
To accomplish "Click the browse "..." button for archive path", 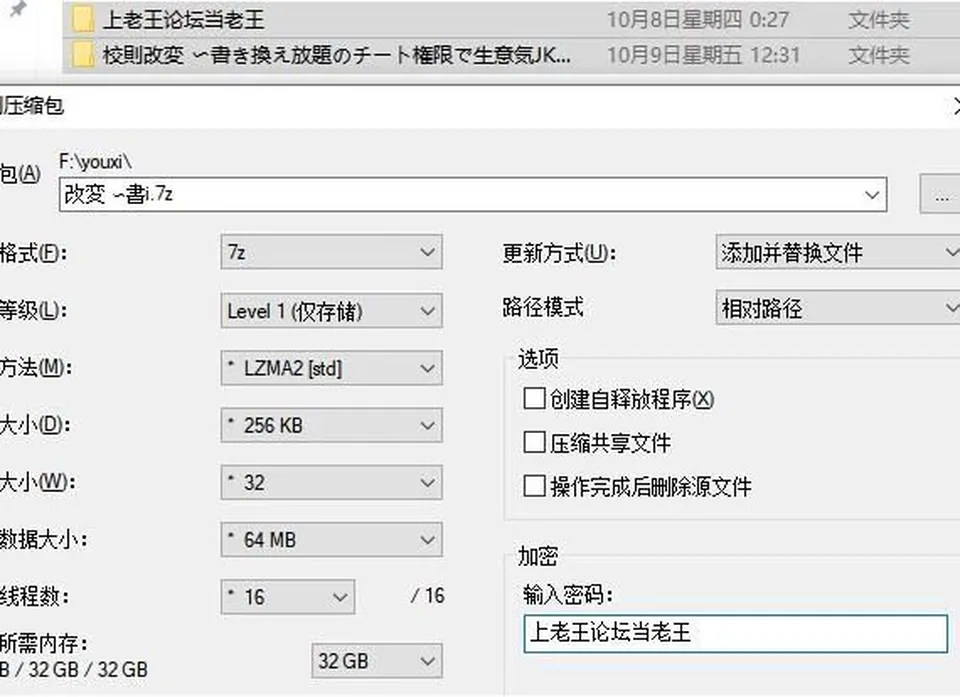I will point(941,196).
